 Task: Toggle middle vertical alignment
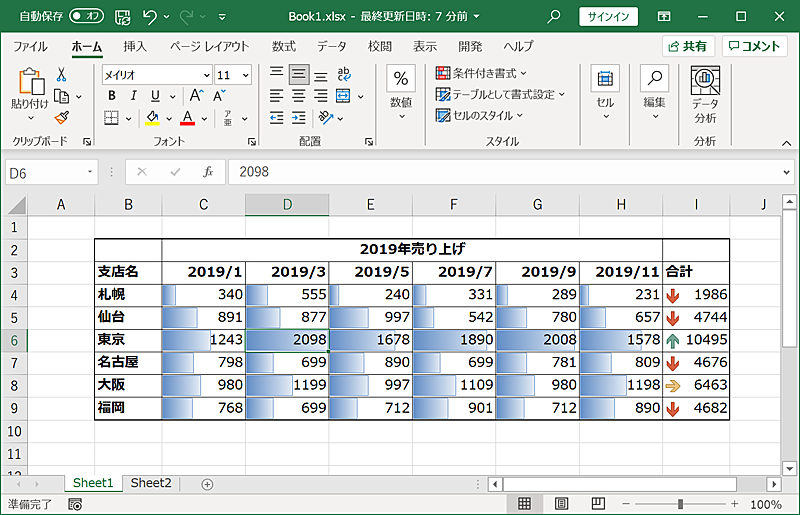click(298, 75)
